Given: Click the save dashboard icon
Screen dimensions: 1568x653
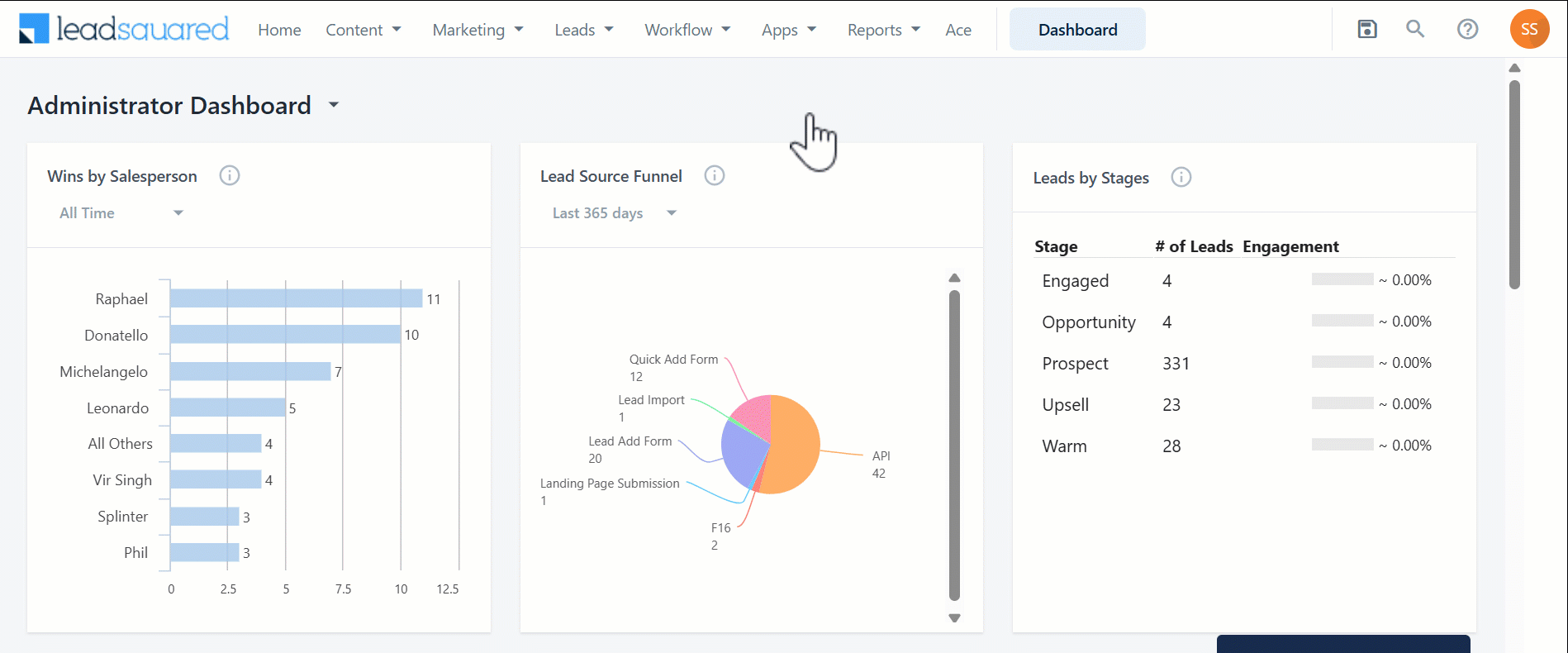Looking at the screenshot, I should pos(1367,30).
